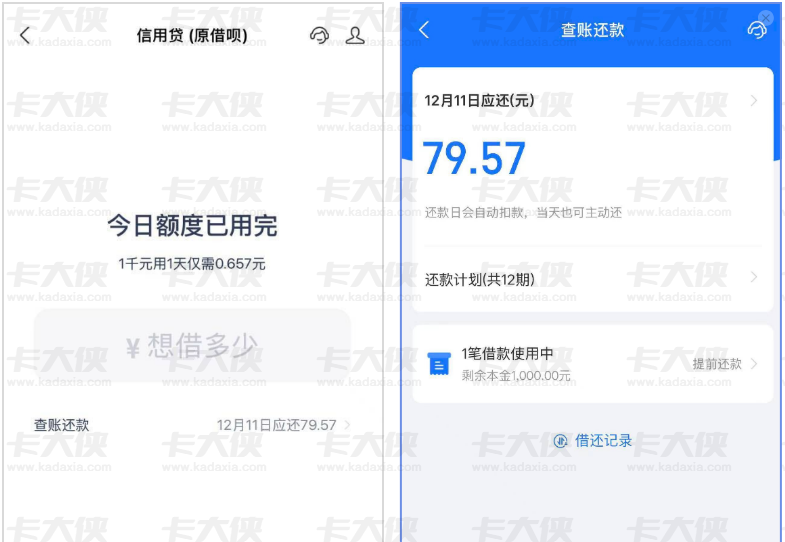Viewport: 785px width, 542px height.
Task: Tap the circular icon beside 借还记录
Action: pyautogui.click(x=560, y=441)
